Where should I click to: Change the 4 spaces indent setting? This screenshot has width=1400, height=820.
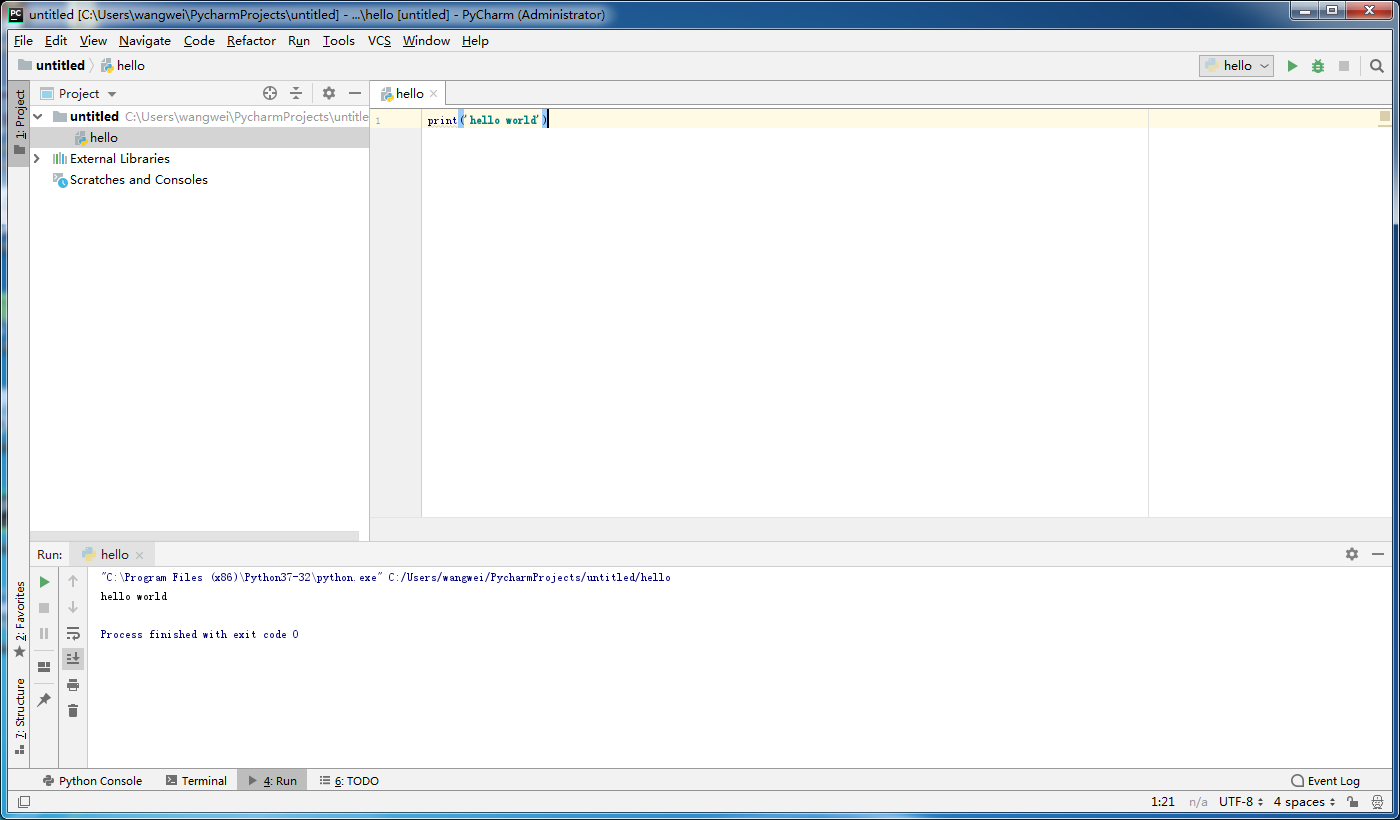click(x=1304, y=802)
